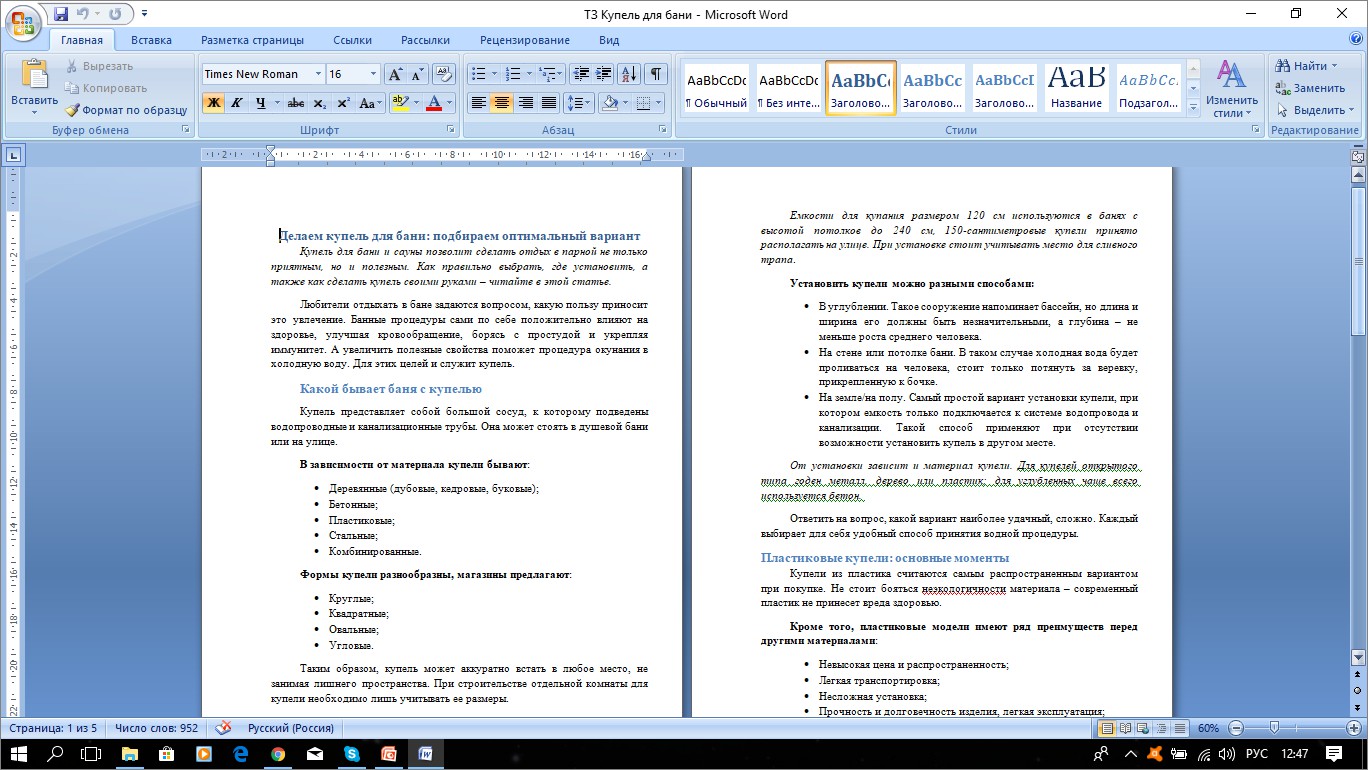This screenshot has height=770, width=1368.
Task: Apply the Обычный style
Action: (x=716, y=88)
